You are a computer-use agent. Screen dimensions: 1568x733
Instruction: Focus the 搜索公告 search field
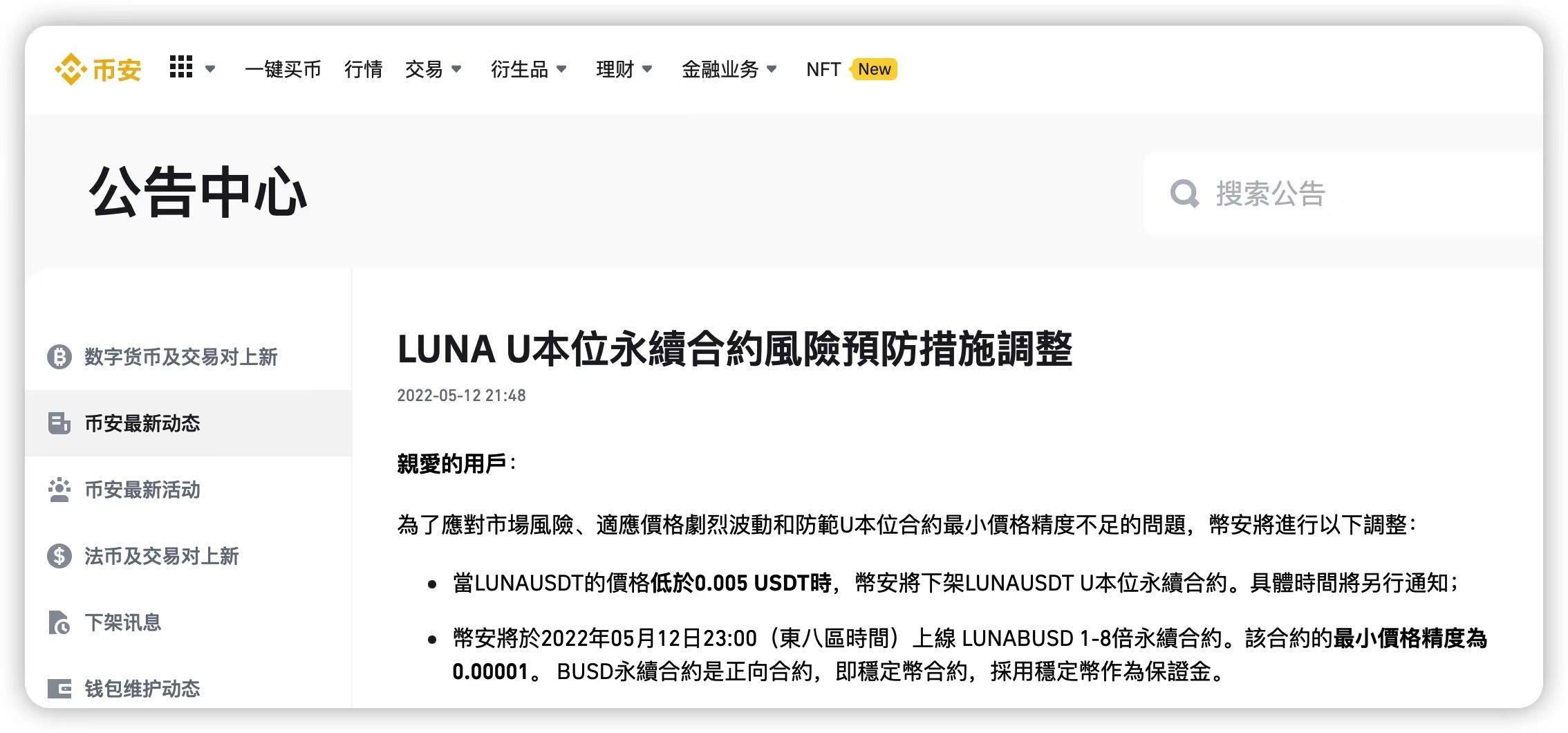tap(1343, 194)
